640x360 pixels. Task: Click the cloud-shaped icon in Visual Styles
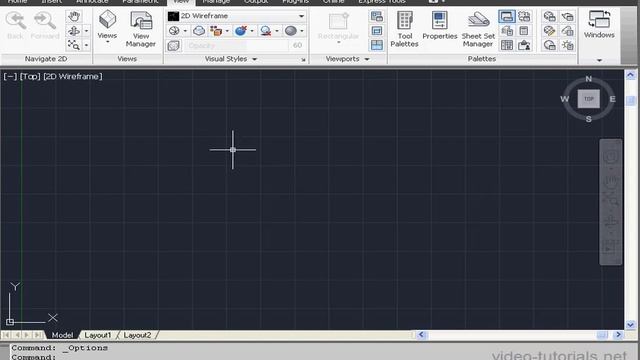(x=199, y=31)
